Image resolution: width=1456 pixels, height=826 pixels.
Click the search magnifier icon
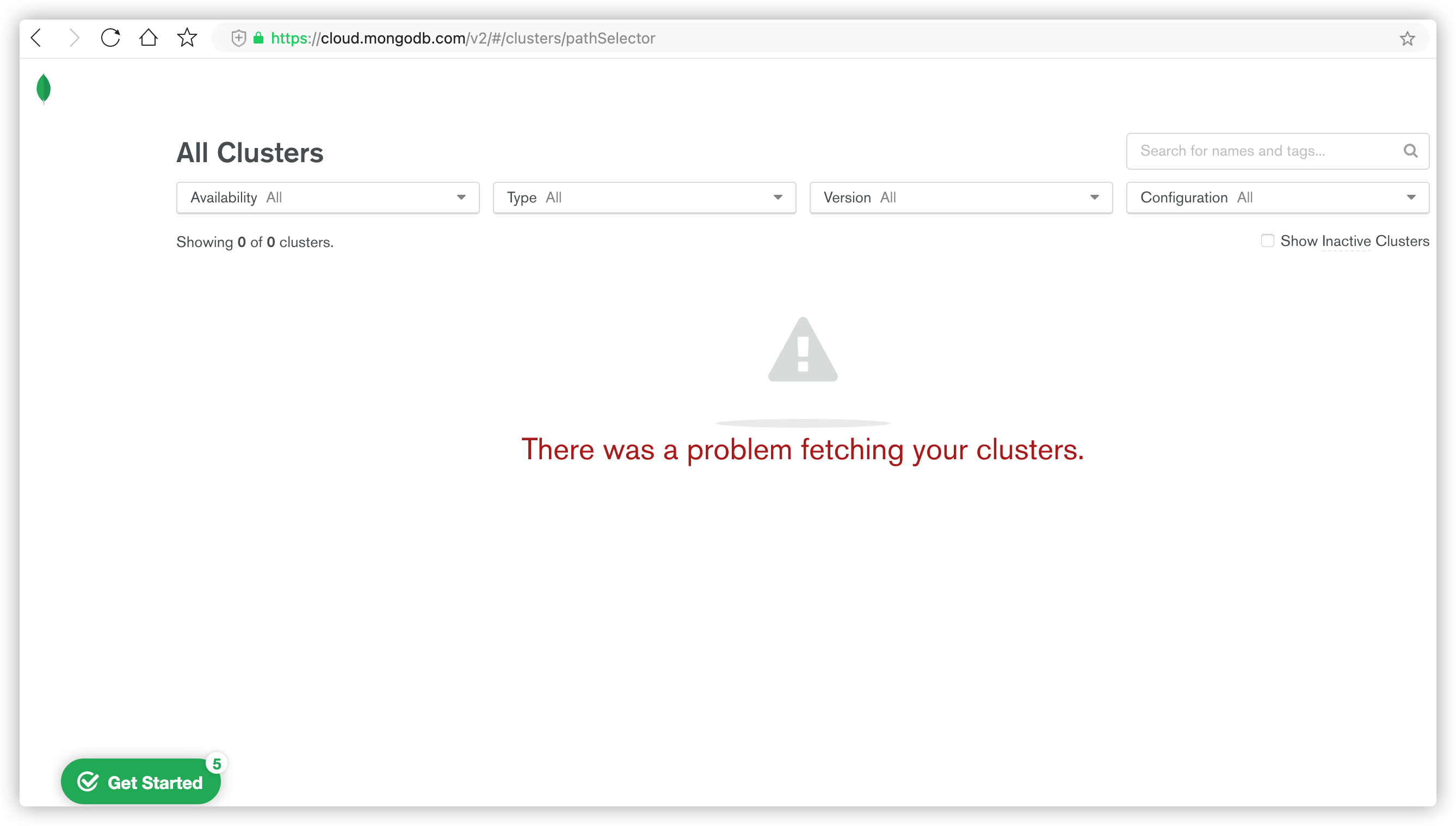click(1411, 151)
